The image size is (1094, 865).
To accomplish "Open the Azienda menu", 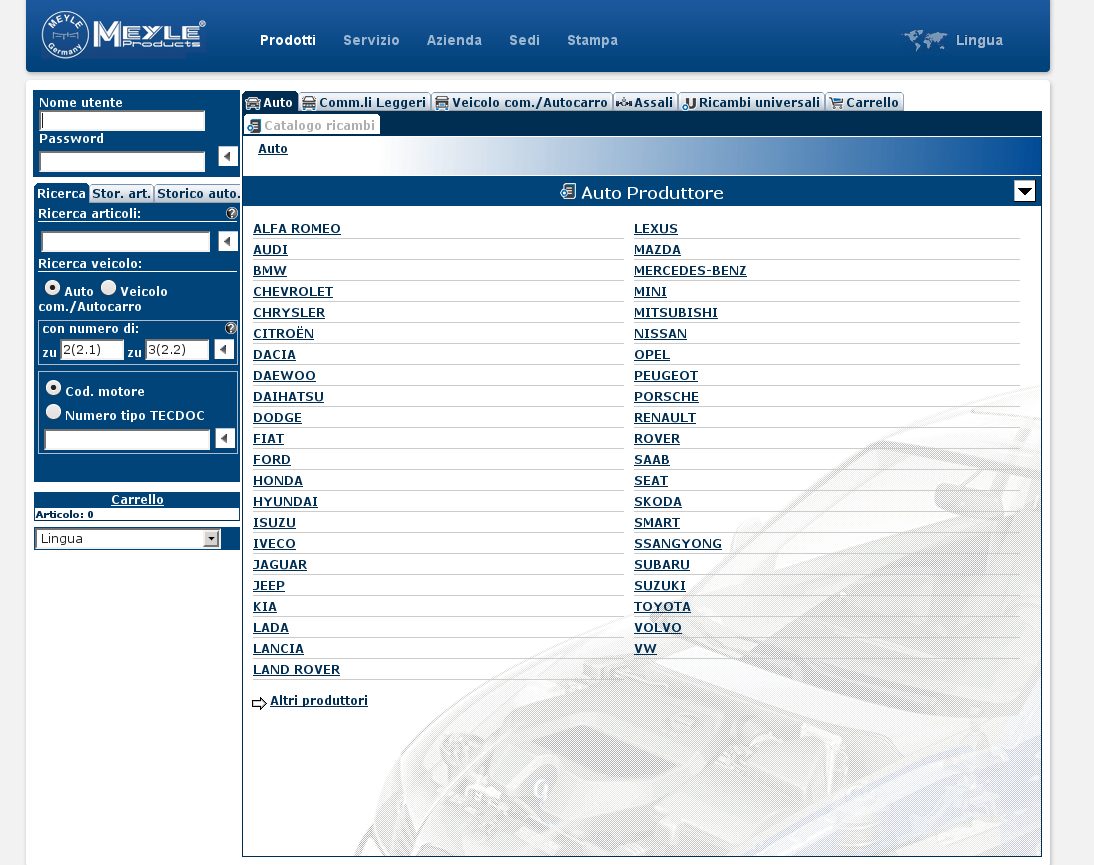I will pos(454,40).
